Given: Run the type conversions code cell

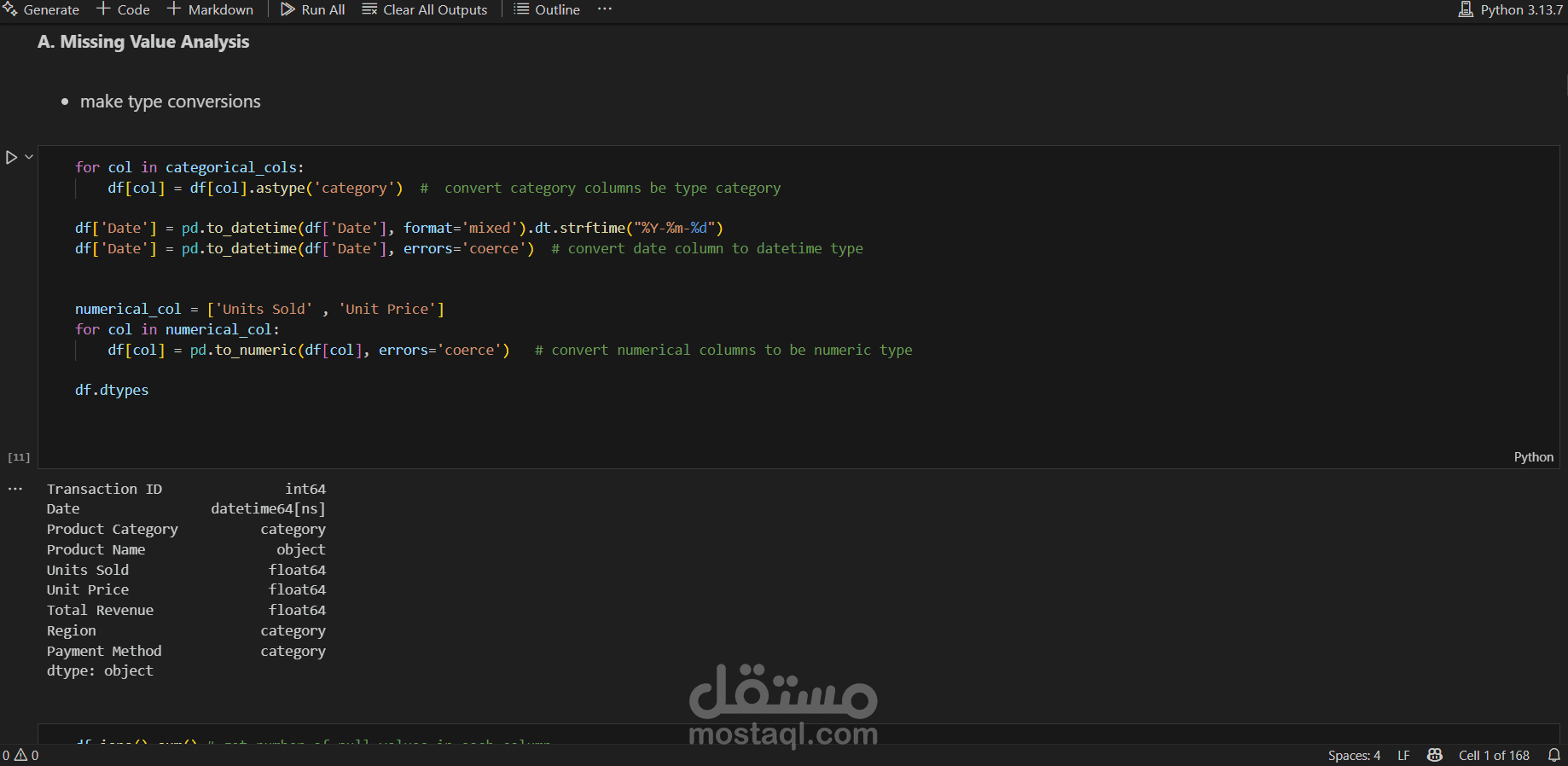Looking at the screenshot, I should 11,158.
